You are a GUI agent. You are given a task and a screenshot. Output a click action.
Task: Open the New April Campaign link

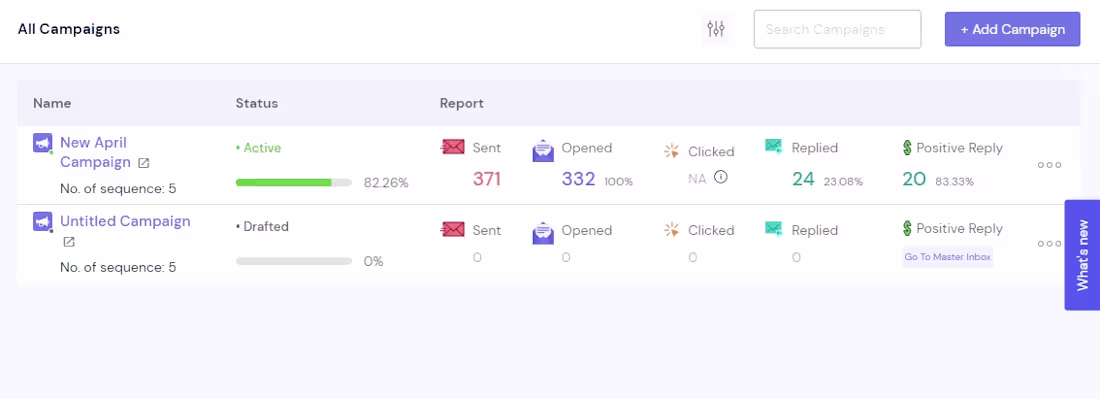point(95,152)
